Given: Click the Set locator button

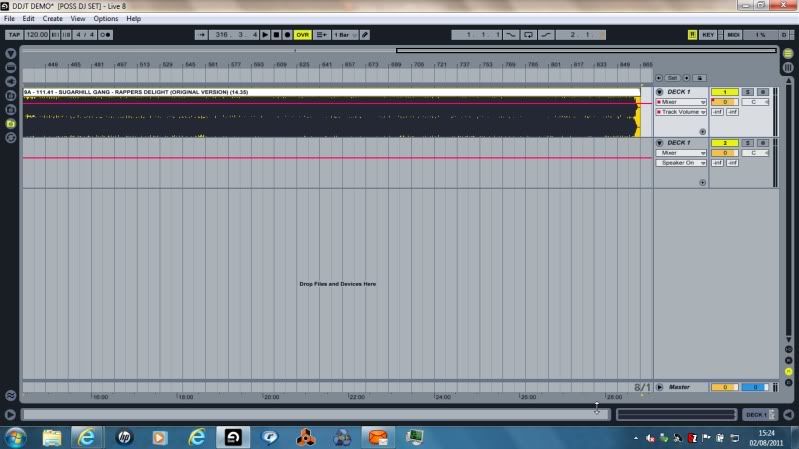Looking at the screenshot, I should 673,77.
